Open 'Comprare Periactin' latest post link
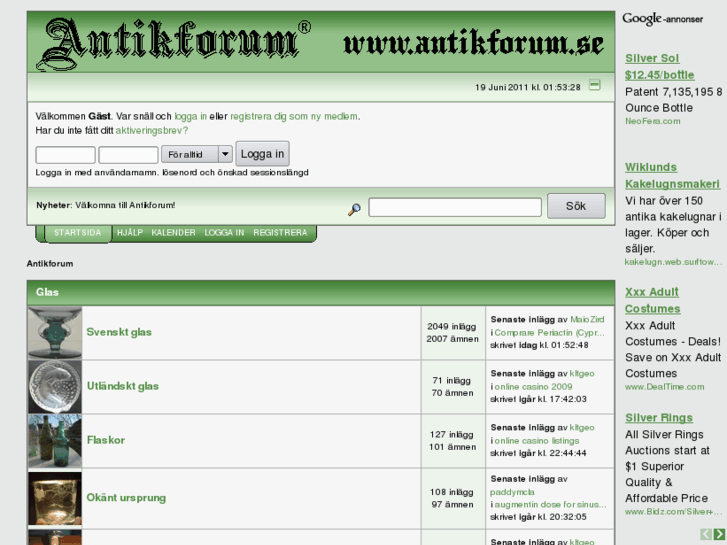This screenshot has height=545, width=727. pyautogui.click(x=549, y=333)
